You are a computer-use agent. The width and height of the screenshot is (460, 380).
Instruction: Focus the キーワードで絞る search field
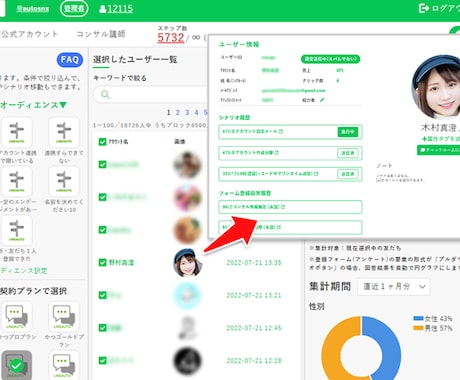pyautogui.click(x=151, y=95)
